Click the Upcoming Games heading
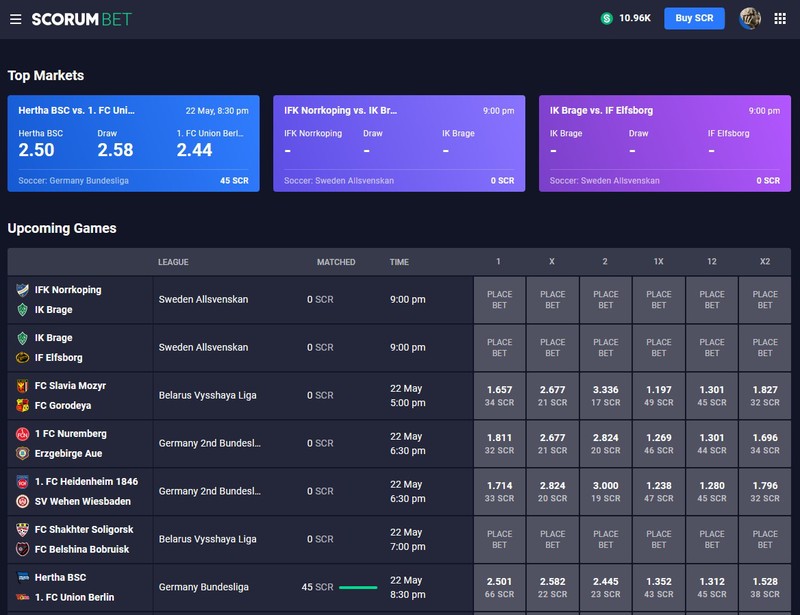The height and width of the screenshot is (615, 800). pyautogui.click(x=62, y=228)
